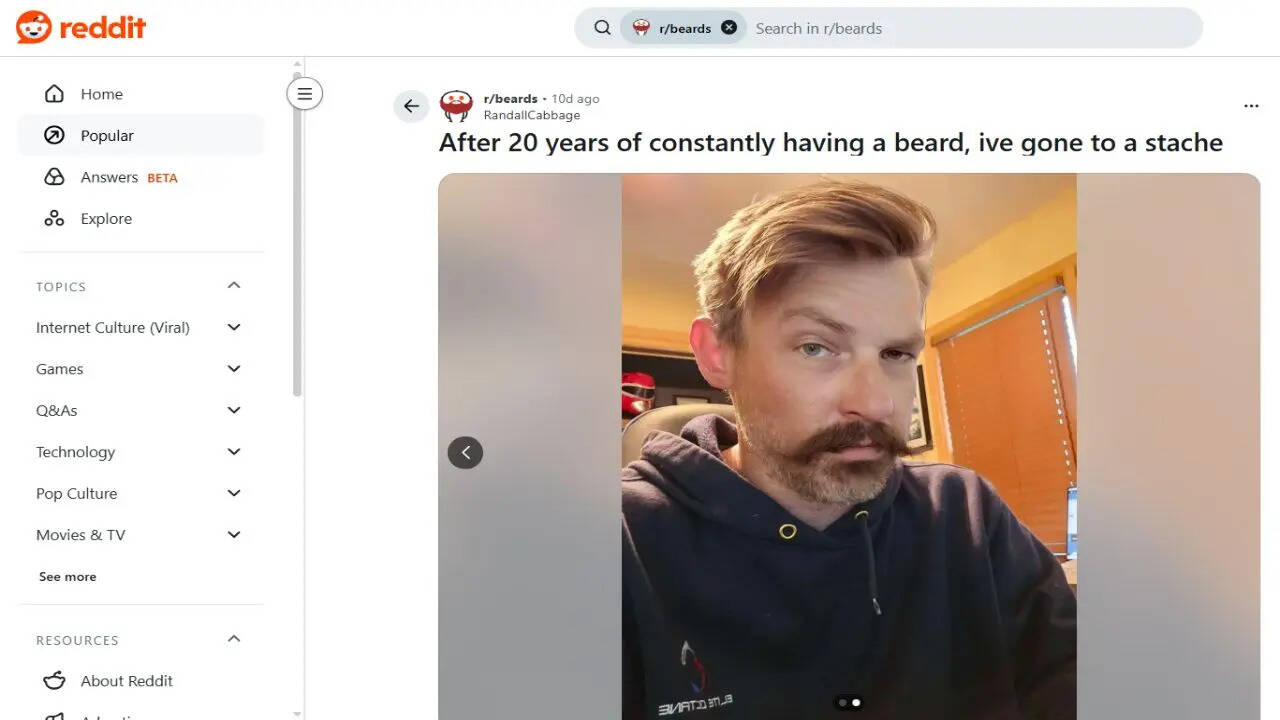Collapse sidebar with the hamburger button
This screenshot has width=1280, height=720.
[305, 94]
